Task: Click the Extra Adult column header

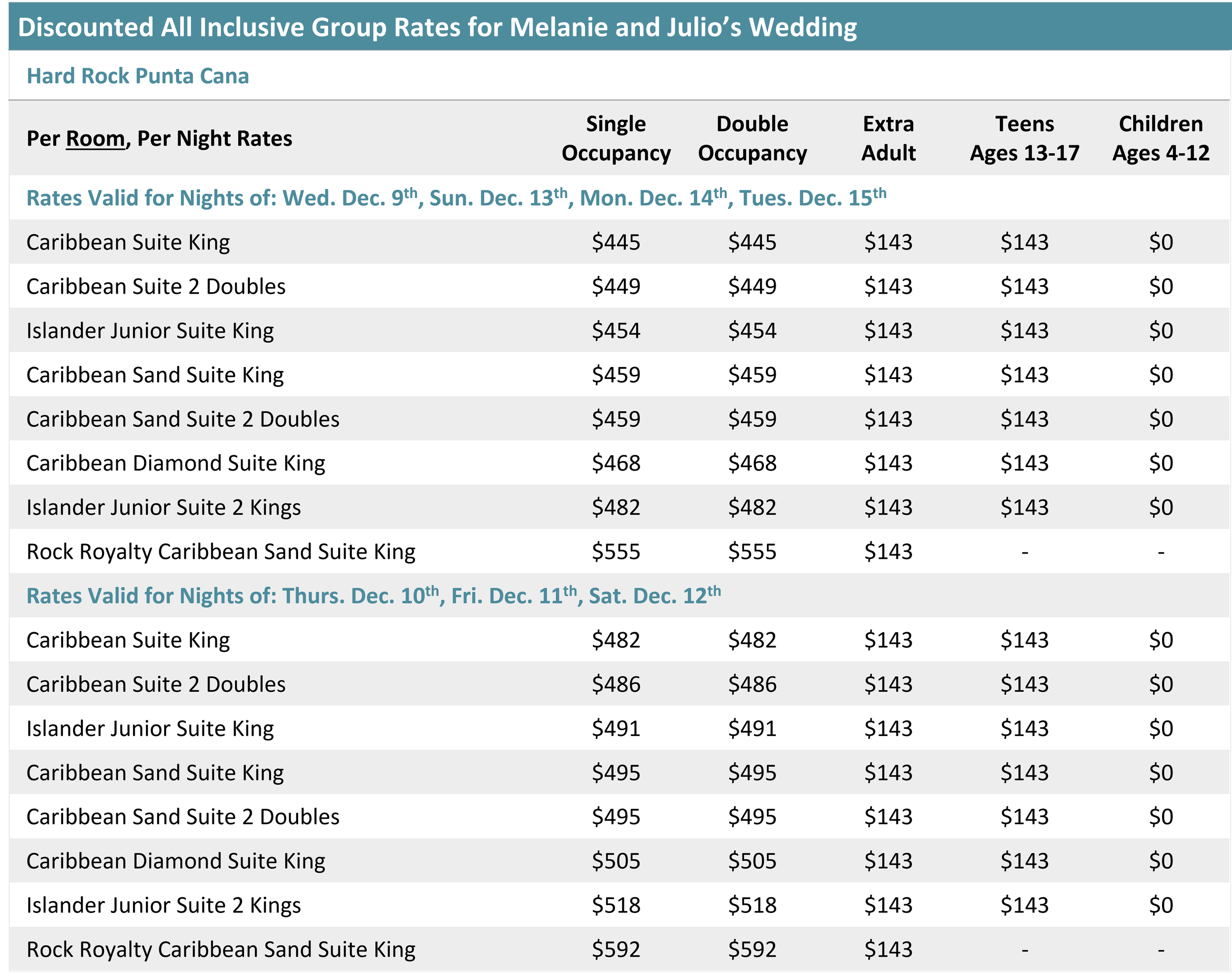Action: tap(888, 138)
